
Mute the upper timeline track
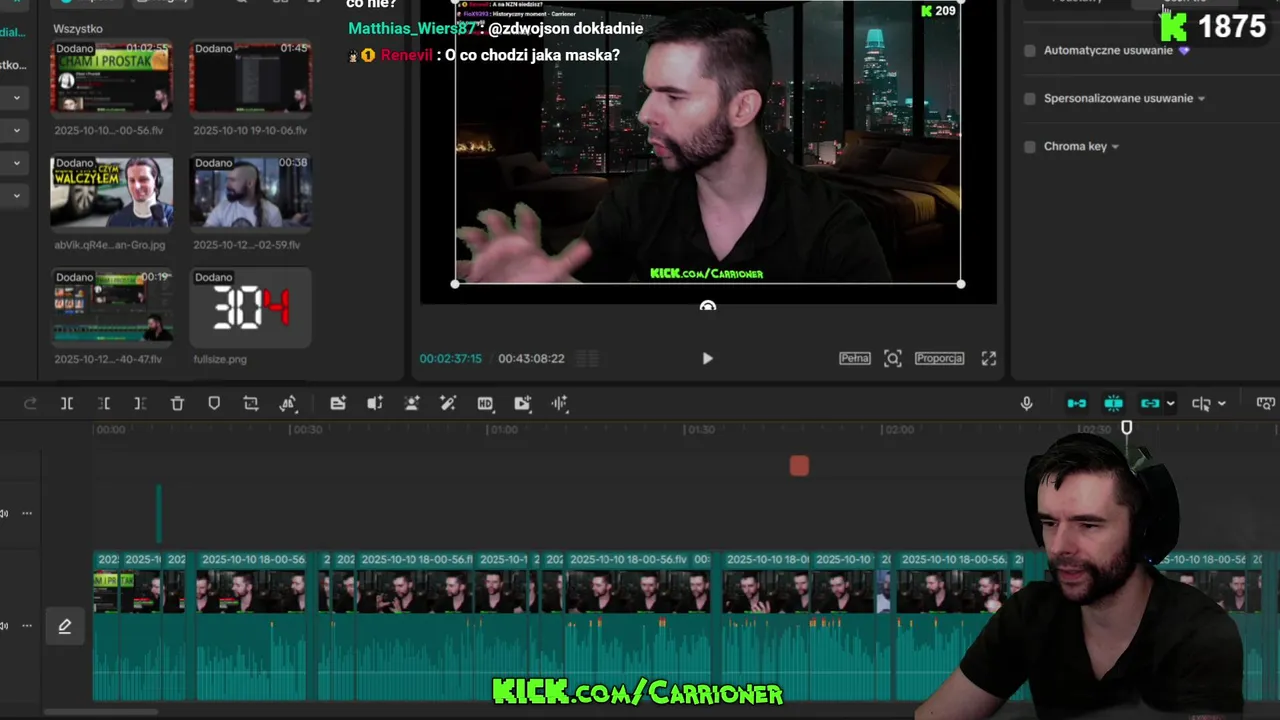5,513
